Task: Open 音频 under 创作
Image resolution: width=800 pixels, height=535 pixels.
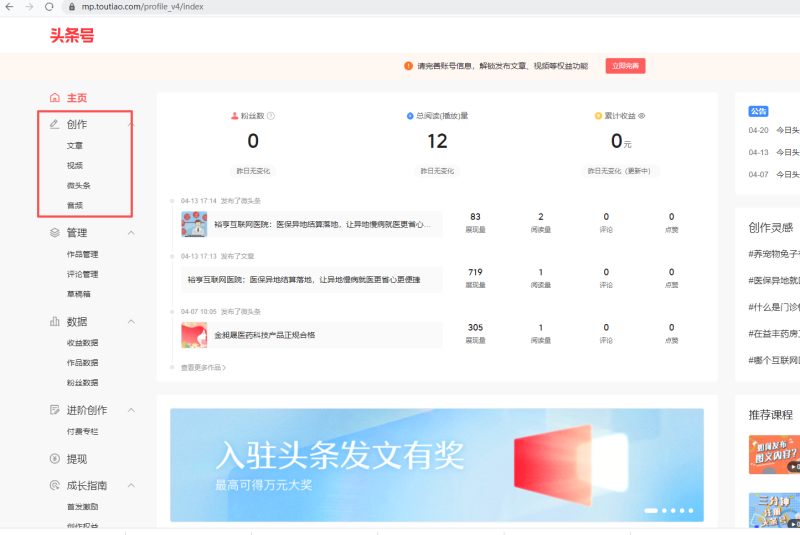Action: [74, 205]
